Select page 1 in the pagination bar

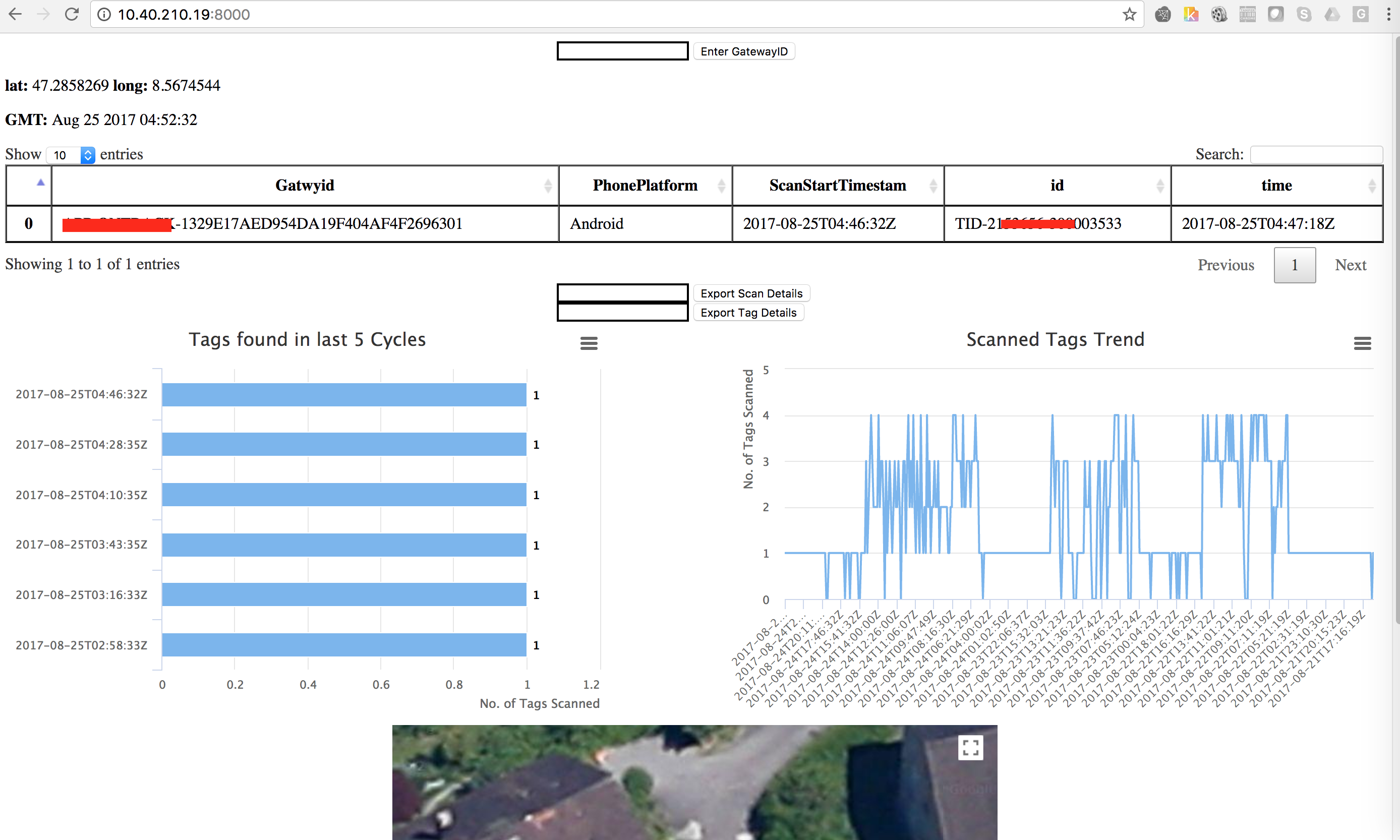pos(1295,265)
